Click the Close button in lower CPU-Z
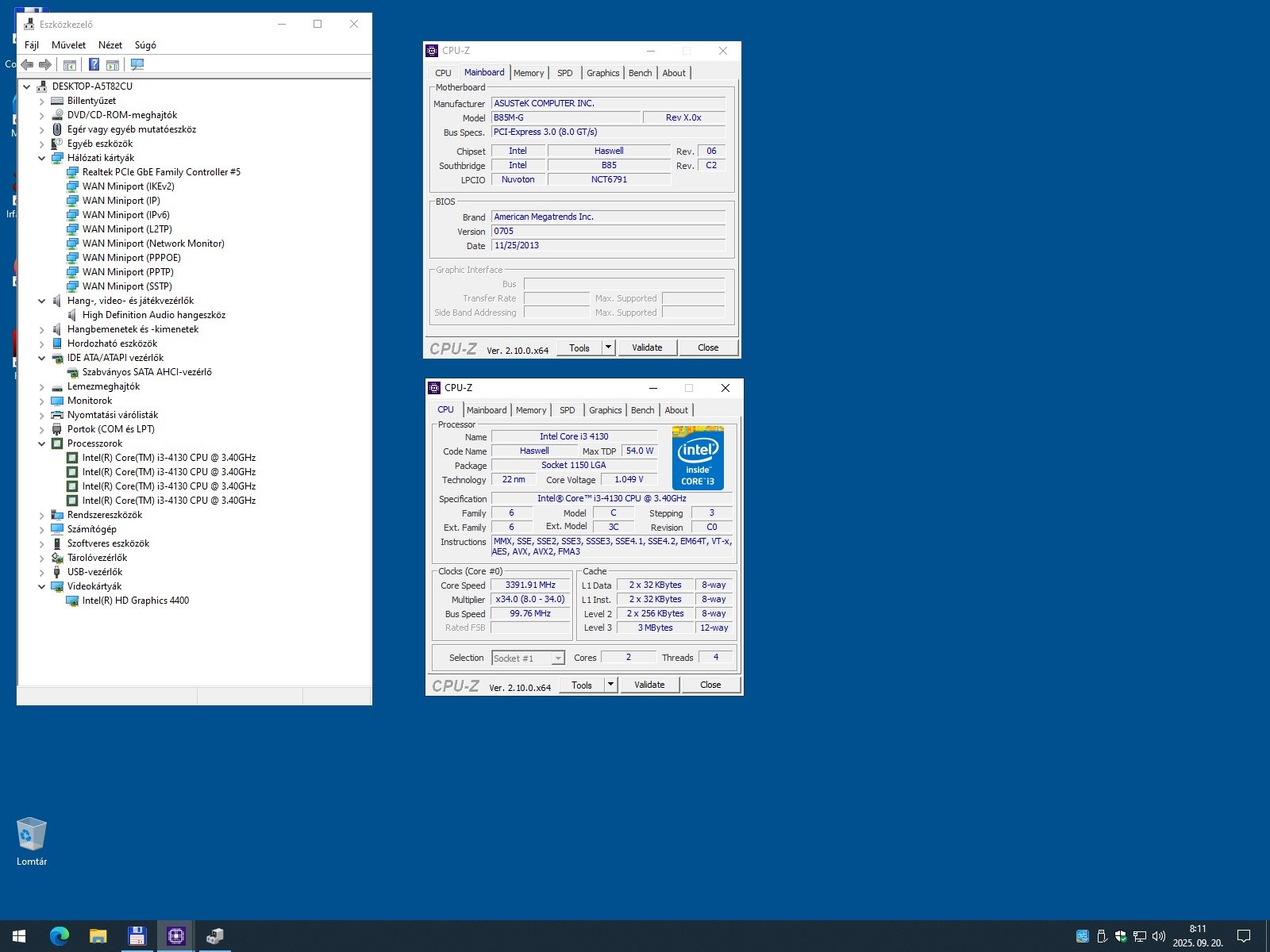This screenshot has width=1270, height=952. 710,685
